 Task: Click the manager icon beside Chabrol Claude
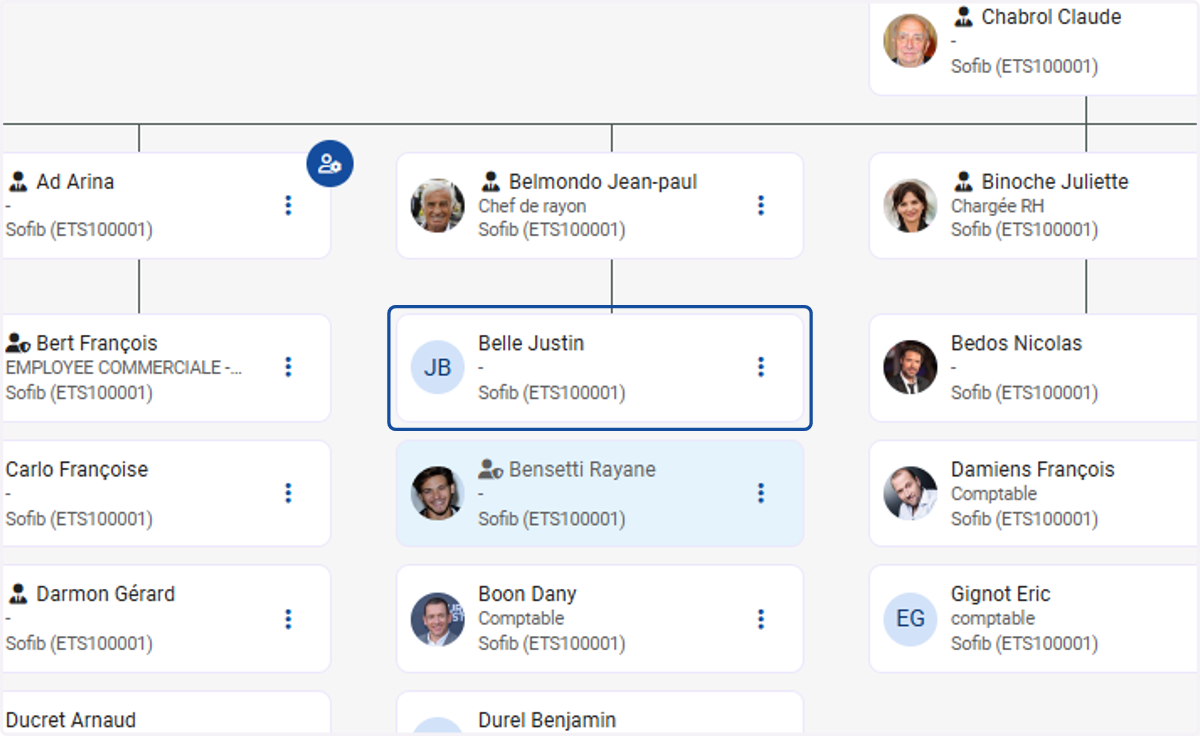coord(963,17)
